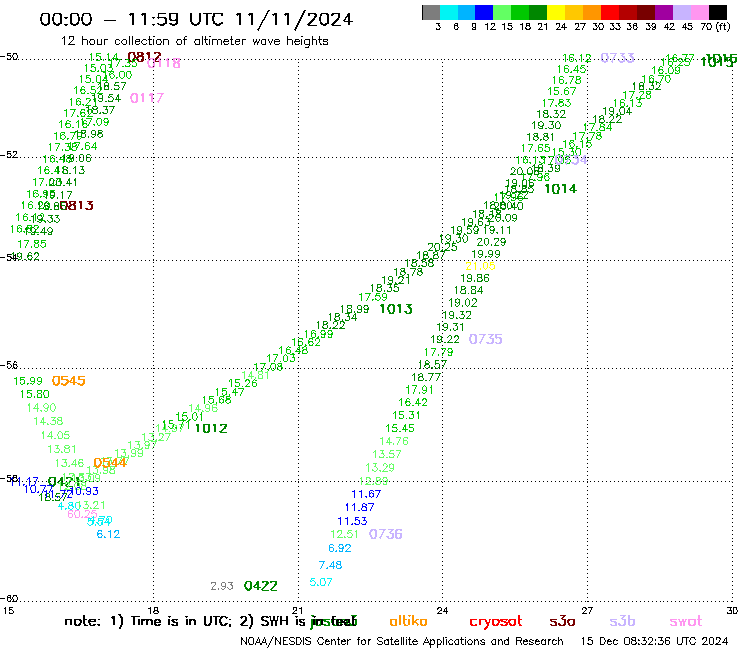Viewport: 740px width, 650px height.
Task: Click the 6.92 wave height value
Action: [x=340, y=549]
